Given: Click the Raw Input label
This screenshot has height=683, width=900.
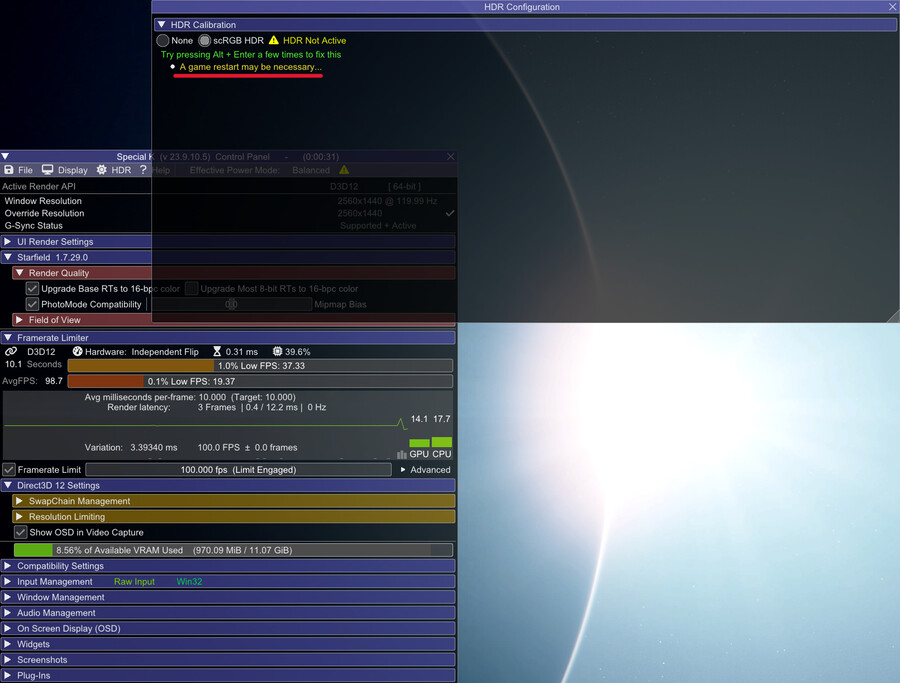Looking at the screenshot, I should (134, 581).
